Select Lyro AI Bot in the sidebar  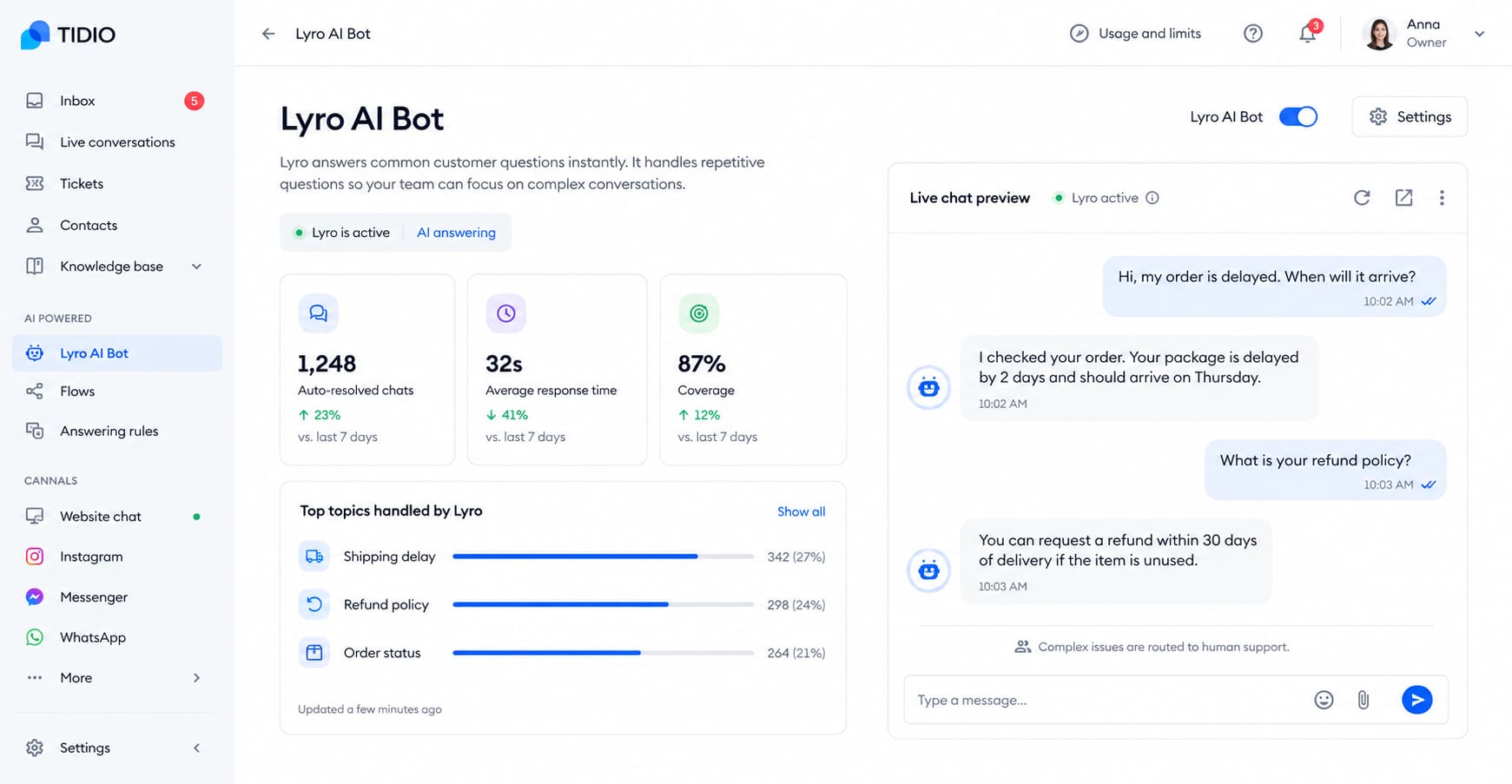[117, 353]
